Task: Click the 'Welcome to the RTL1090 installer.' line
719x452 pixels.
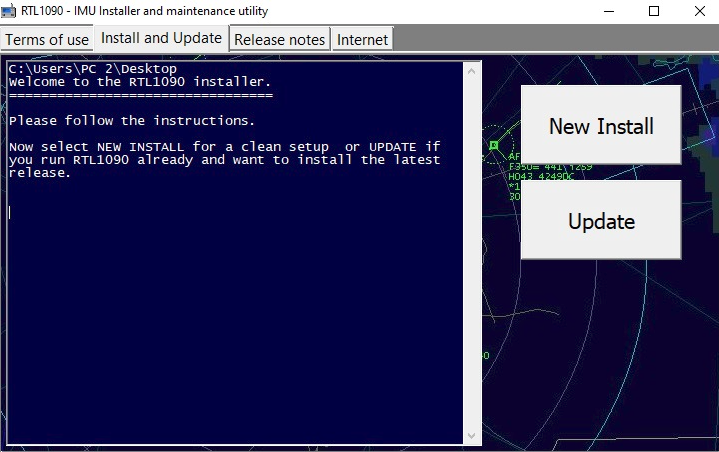Action: click(x=140, y=82)
